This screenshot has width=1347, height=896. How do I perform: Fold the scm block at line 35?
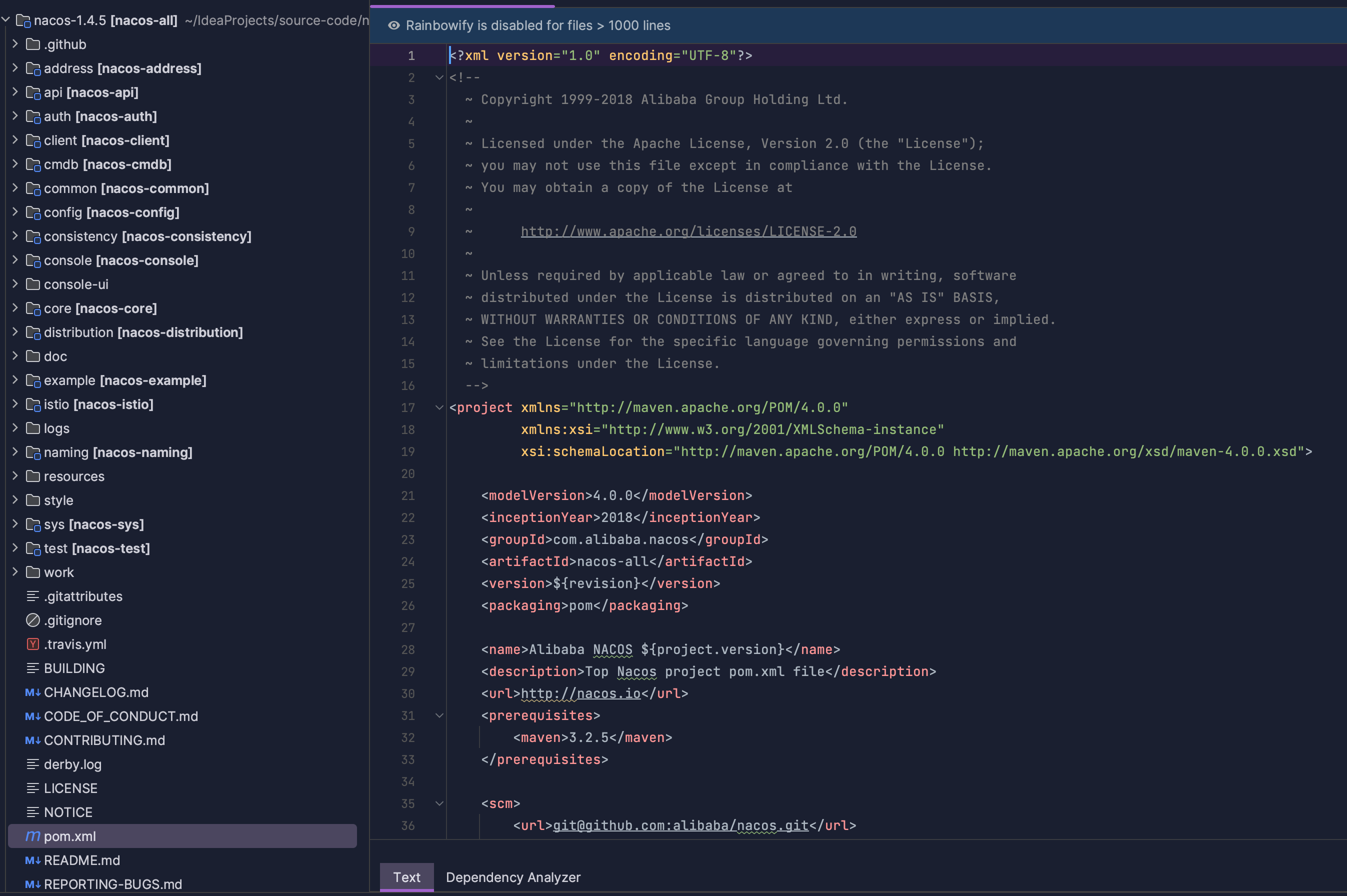439,803
